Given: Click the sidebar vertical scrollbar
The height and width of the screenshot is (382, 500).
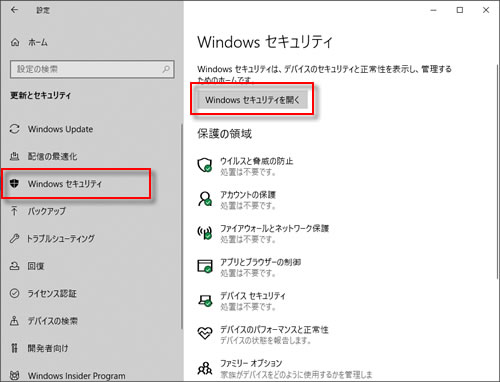Looking at the screenshot, I should tap(182, 227).
